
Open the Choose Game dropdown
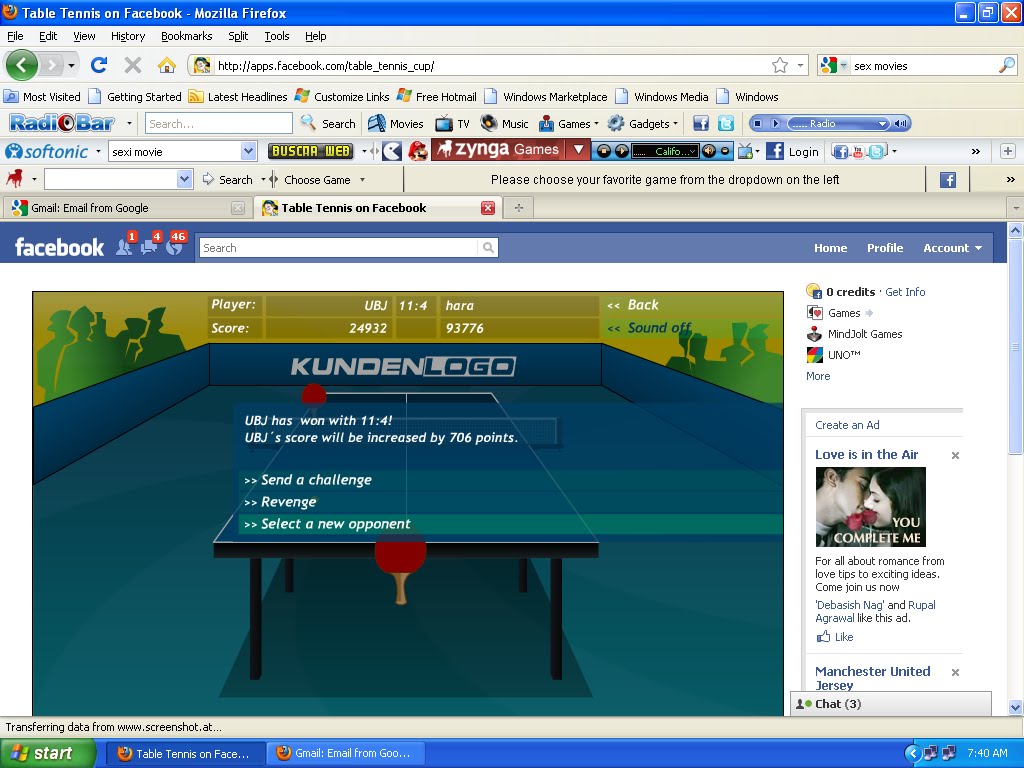coord(362,180)
